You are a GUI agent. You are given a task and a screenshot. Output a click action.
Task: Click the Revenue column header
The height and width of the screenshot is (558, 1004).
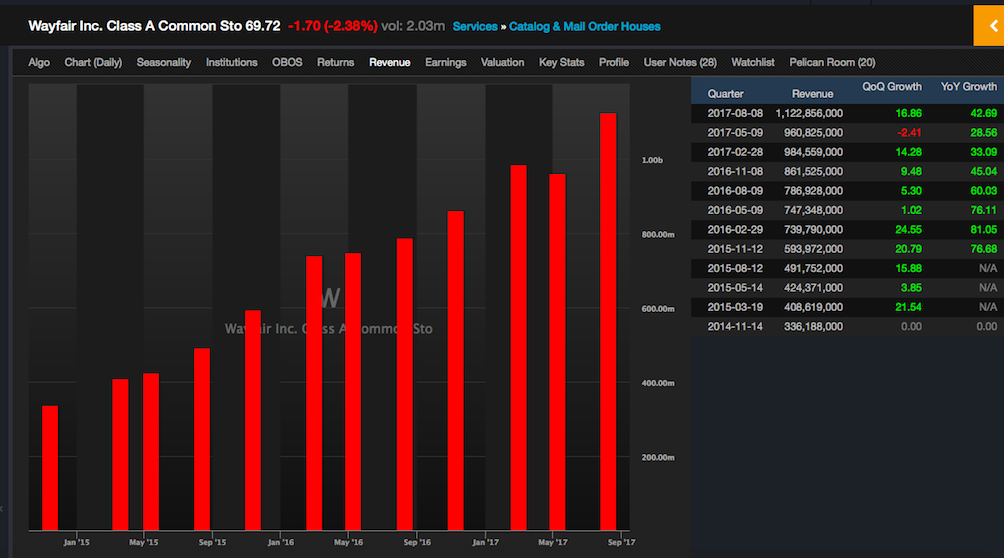tap(813, 94)
